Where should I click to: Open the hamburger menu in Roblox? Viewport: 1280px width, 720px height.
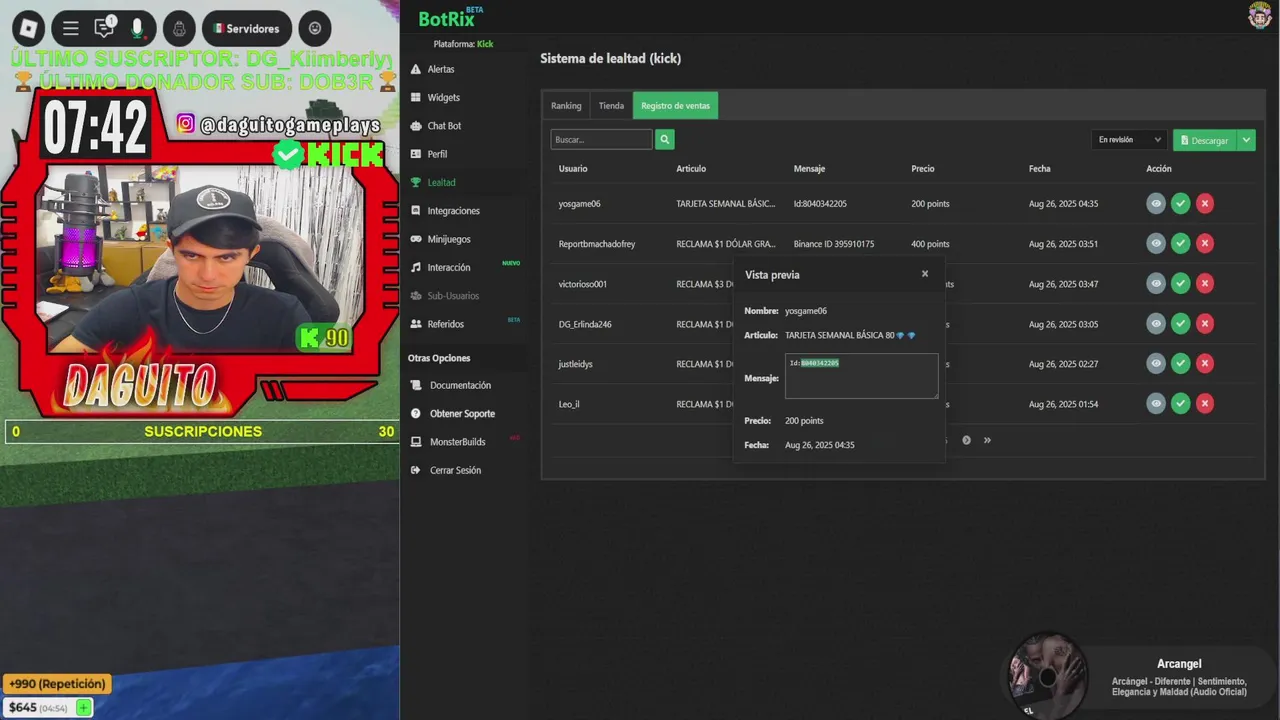tap(70, 28)
